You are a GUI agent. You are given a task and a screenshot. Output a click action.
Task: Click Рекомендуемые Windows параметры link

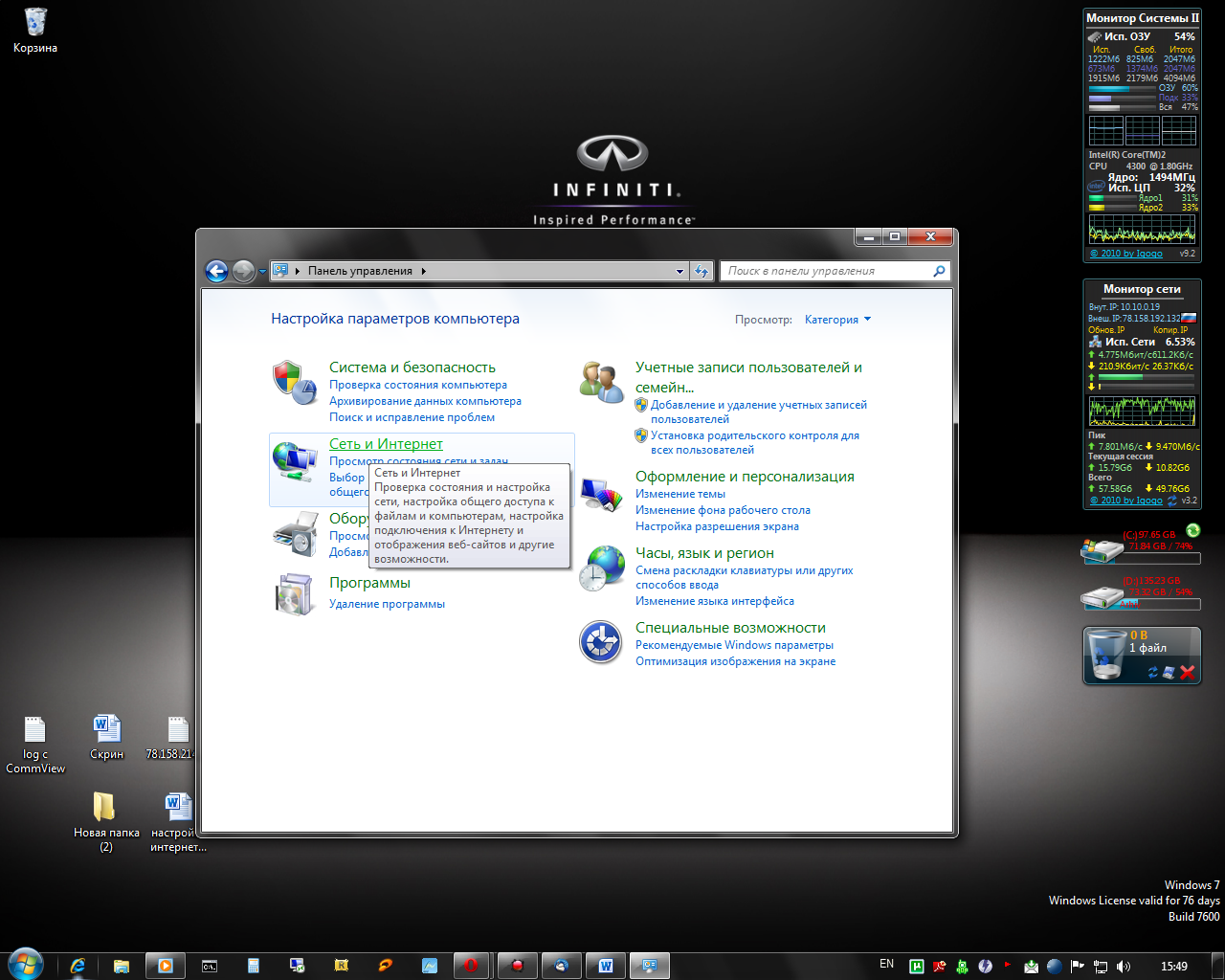click(x=734, y=645)
